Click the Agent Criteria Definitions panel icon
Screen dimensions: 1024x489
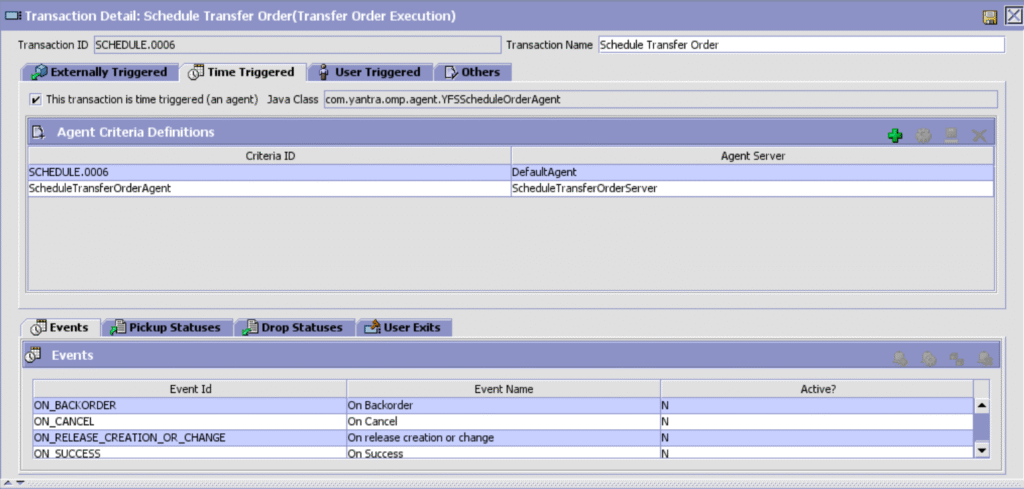click(x=39, y=133)
